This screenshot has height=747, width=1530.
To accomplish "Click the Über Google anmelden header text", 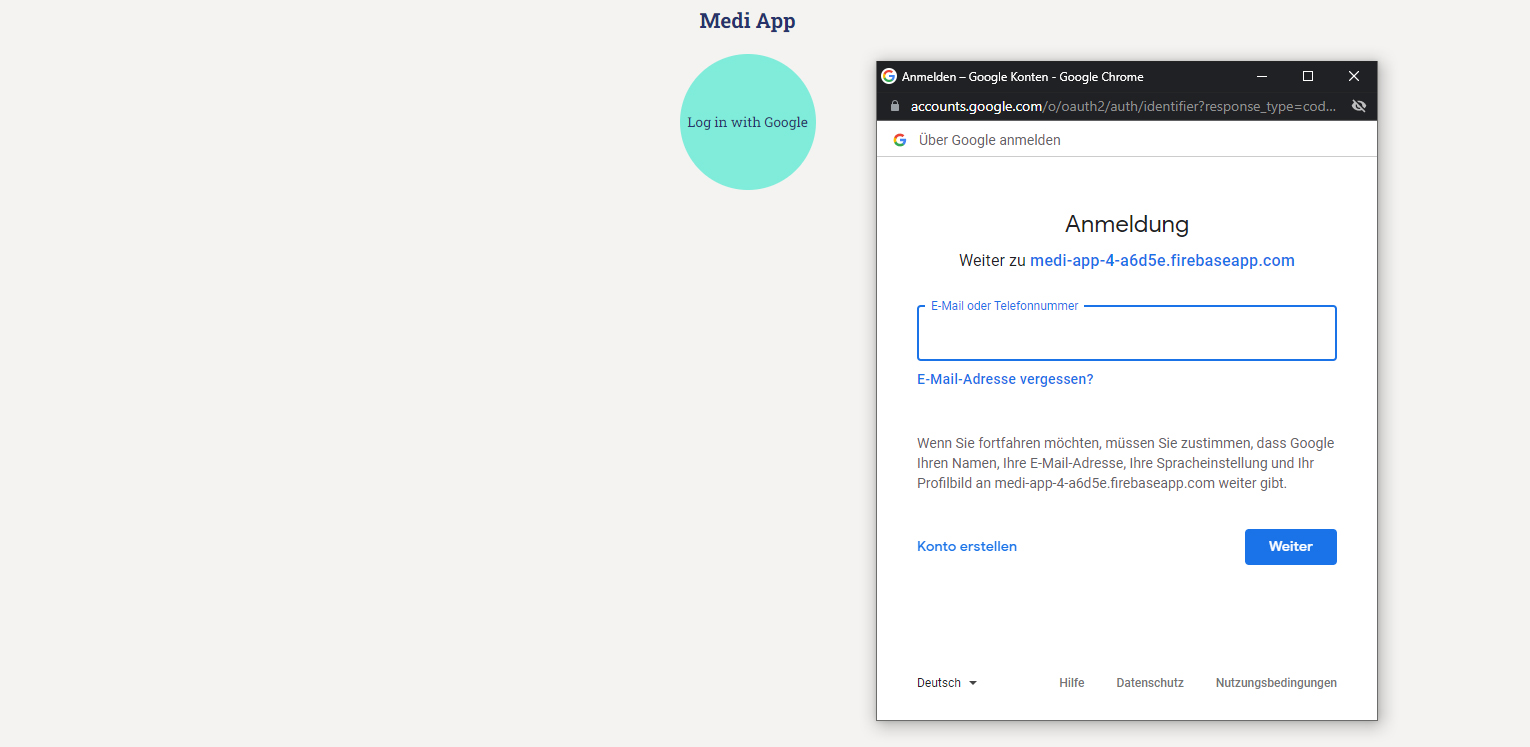I will coord(990,140).
